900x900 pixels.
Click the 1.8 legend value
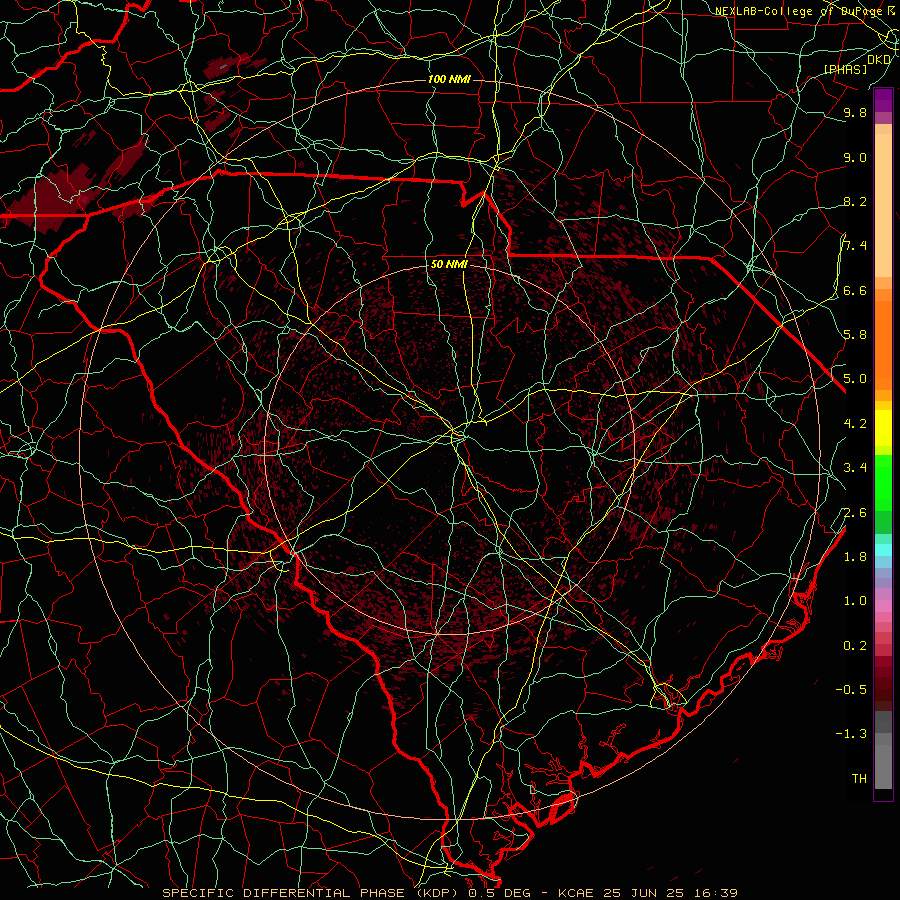(855, 557)
